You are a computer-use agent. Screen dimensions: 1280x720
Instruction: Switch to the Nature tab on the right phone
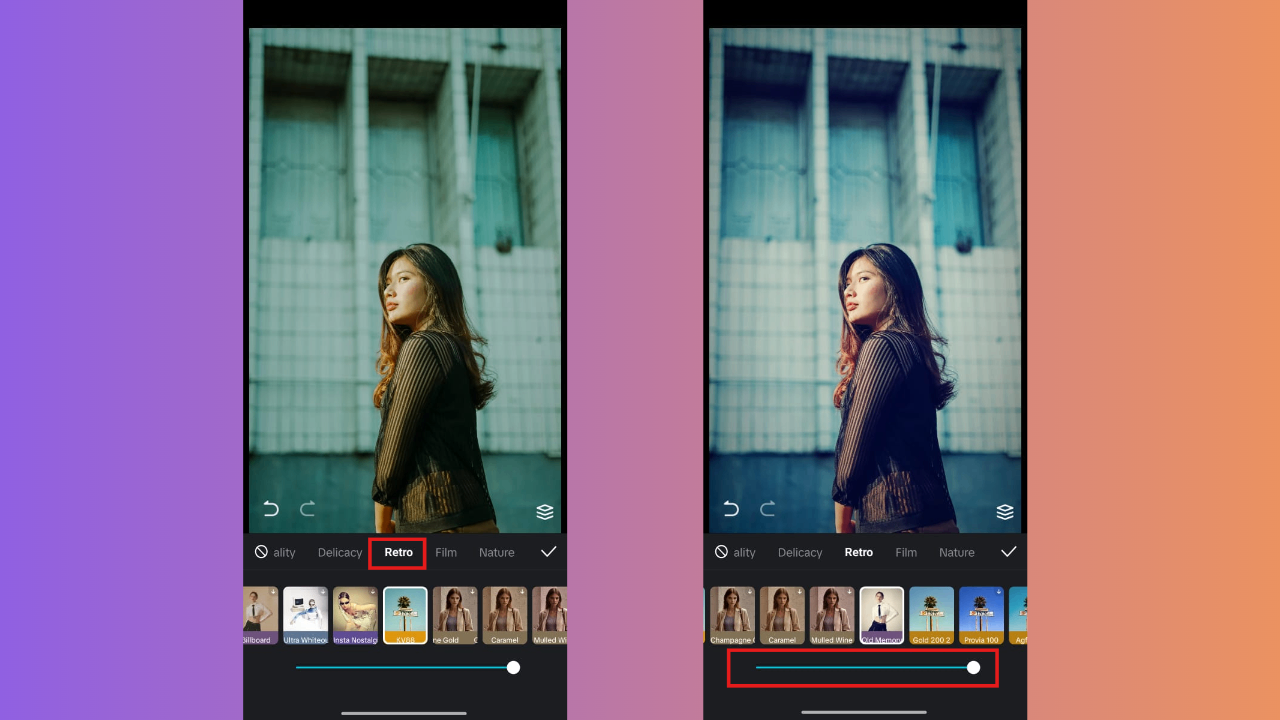(x=957, y=553)
